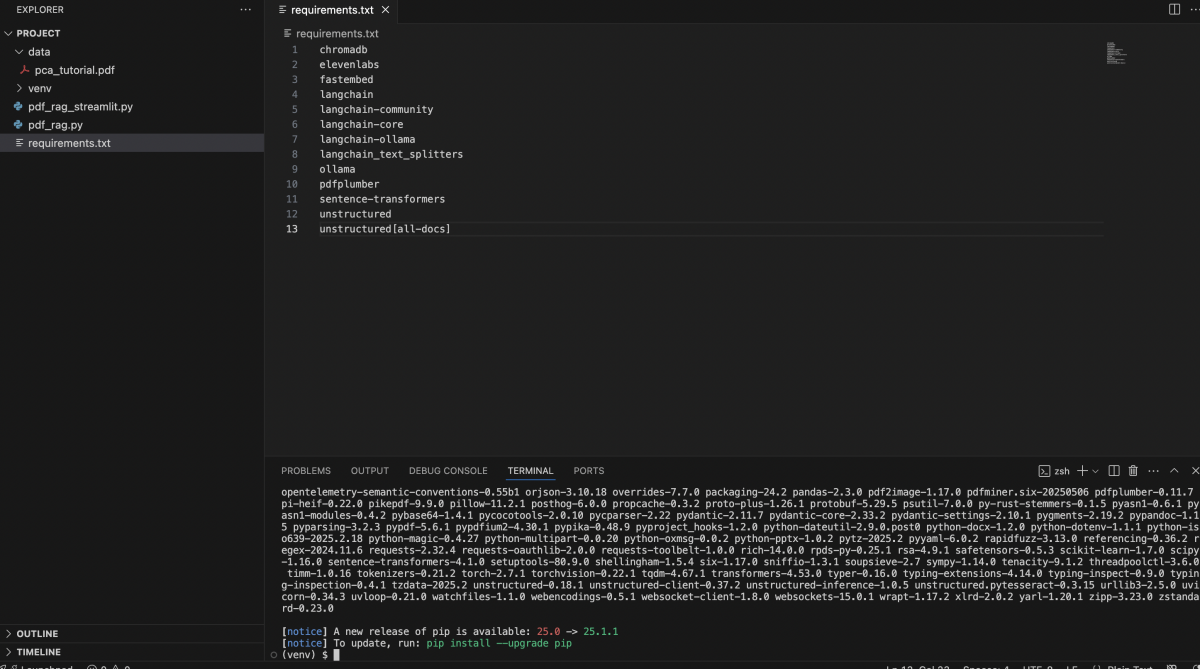The height and width of the screenshot is (669, 1200).
Task: Click the pdf_rag.py Python file icon
Action: (x=18, y=125)
